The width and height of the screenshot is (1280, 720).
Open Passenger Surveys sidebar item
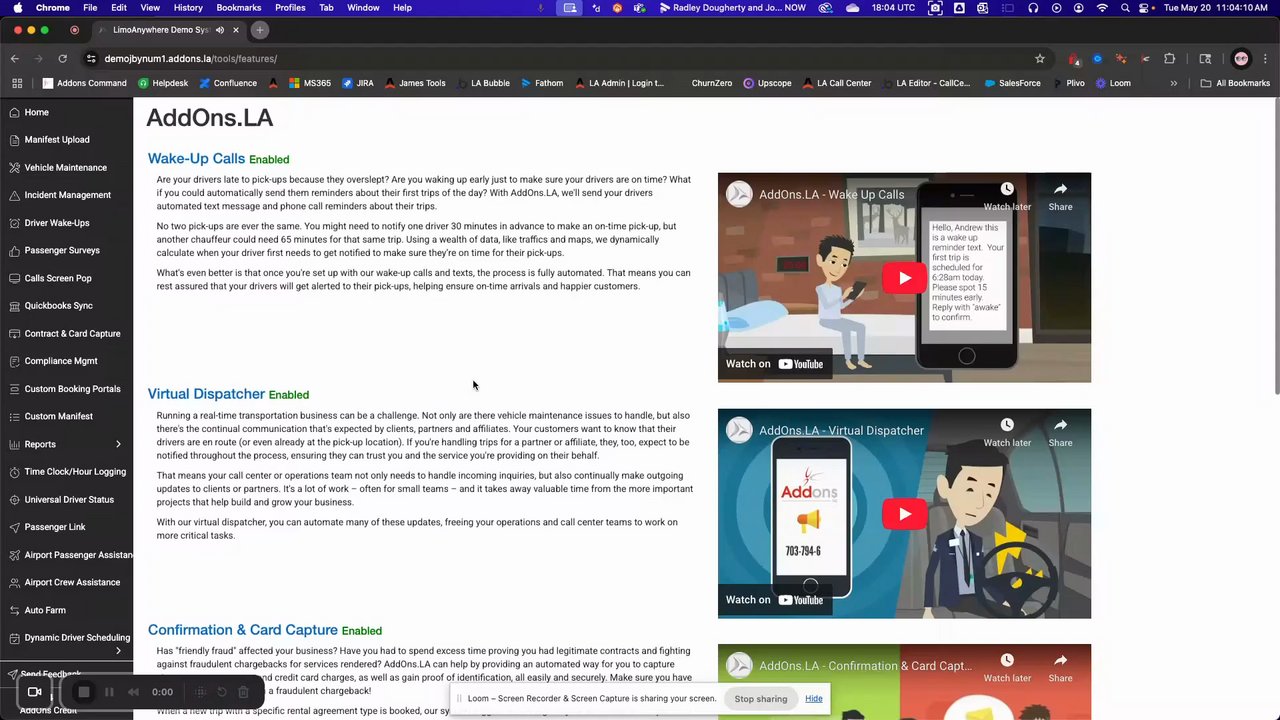[62, 250]
